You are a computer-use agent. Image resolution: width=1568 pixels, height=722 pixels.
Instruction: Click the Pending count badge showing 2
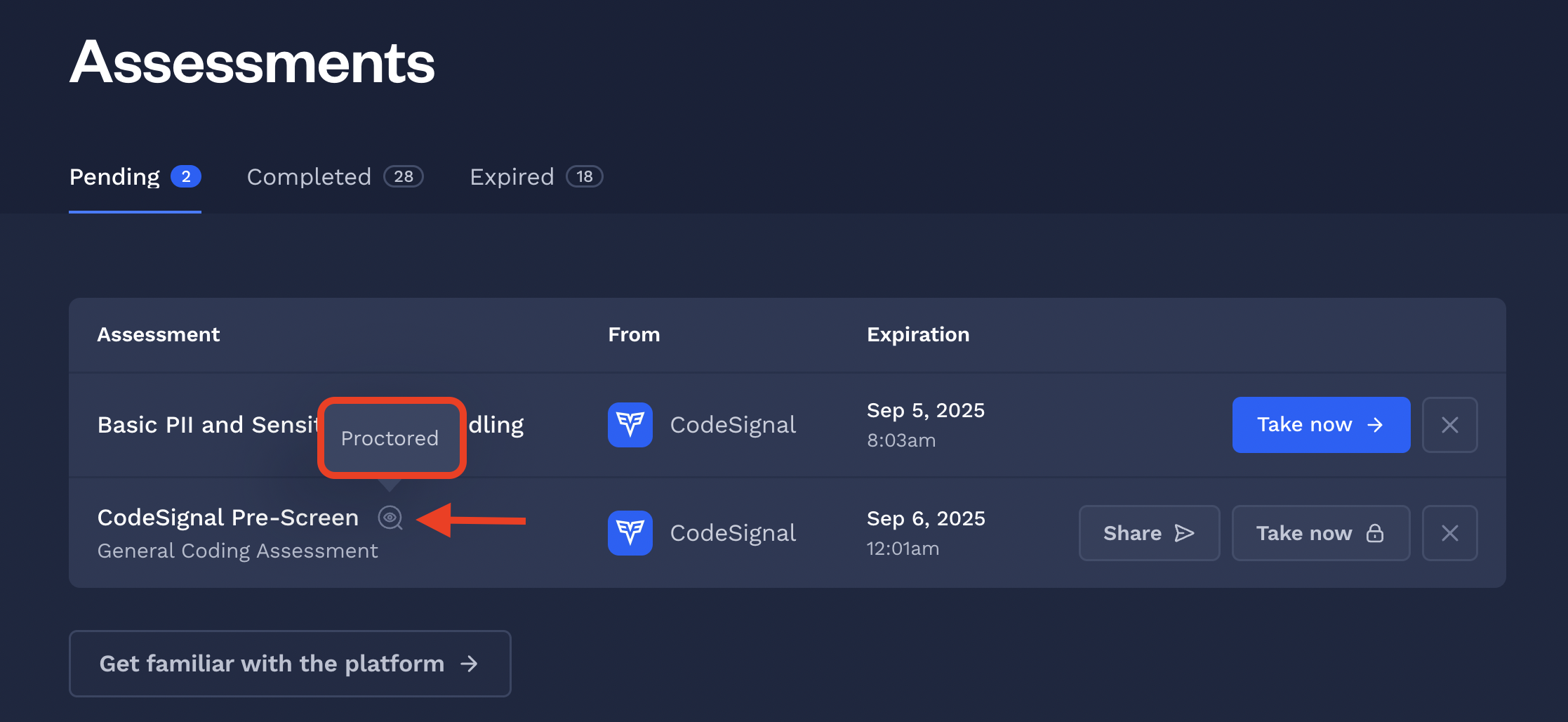(x=186, y=177)
